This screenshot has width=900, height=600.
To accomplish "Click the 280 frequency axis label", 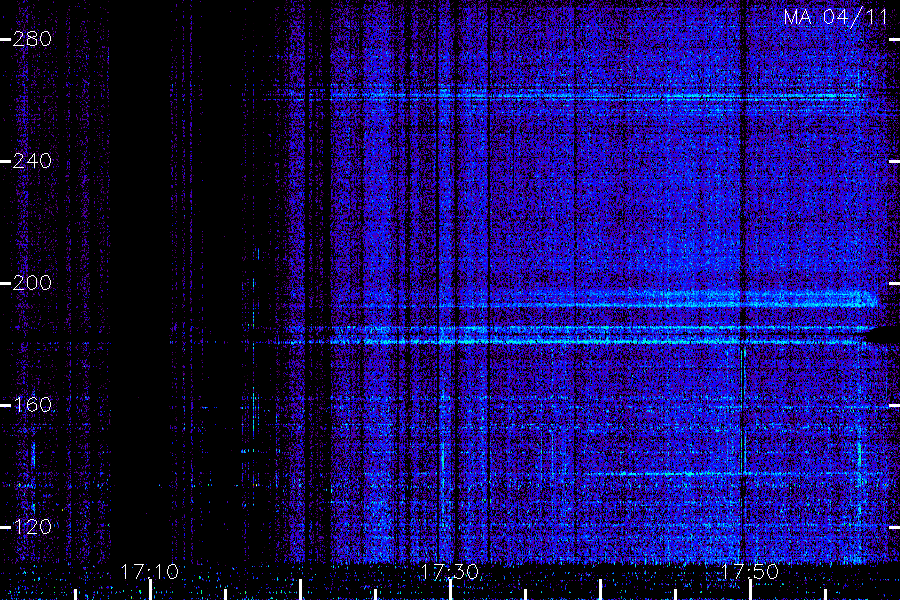I will (32, 39).
